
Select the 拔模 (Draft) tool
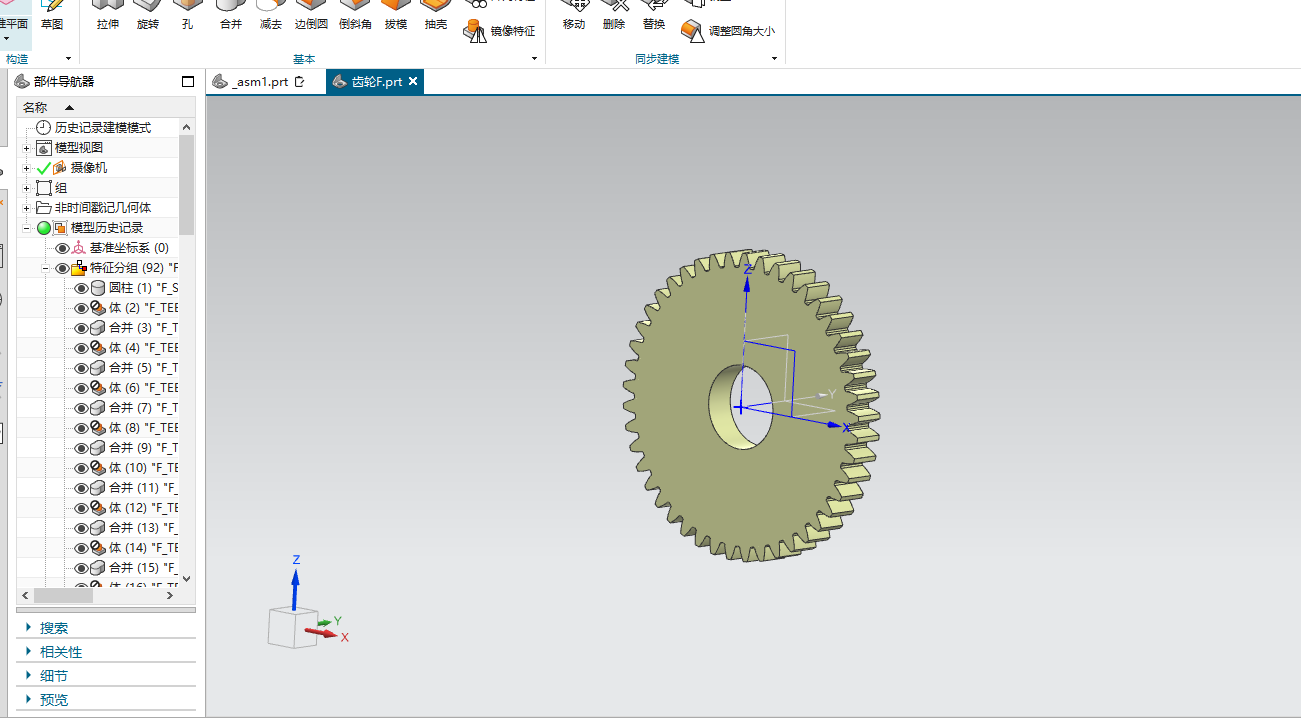point(395,16)
